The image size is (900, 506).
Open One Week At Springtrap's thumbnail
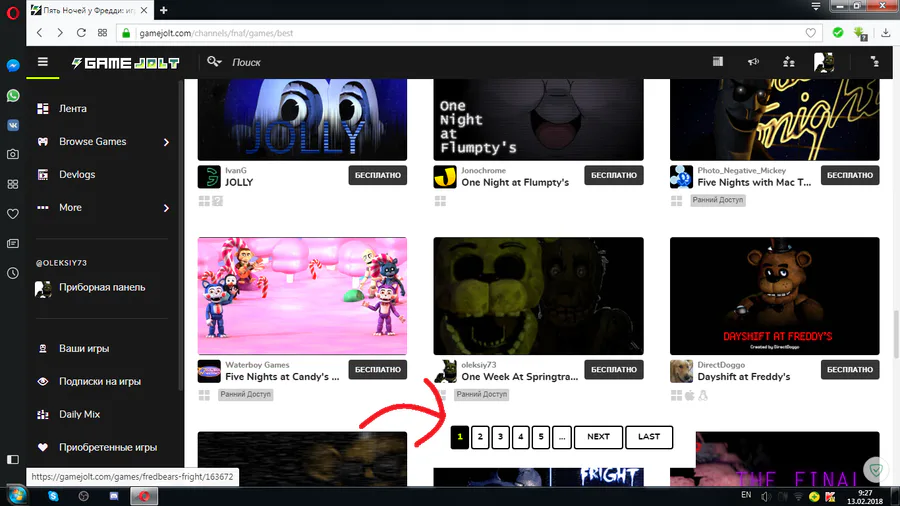point(538,296)
